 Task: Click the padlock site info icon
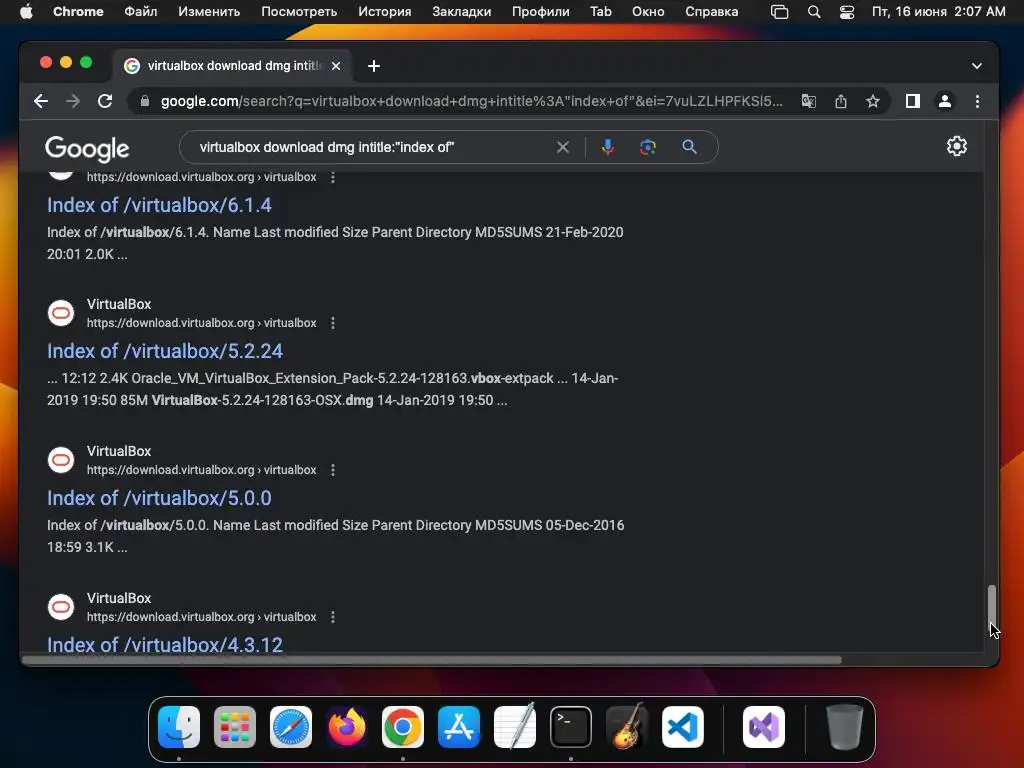click(145, 101)
